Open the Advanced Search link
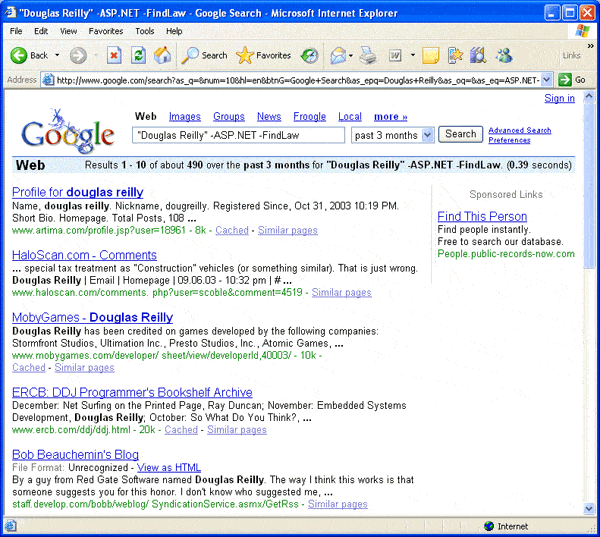Screen dimensions: 600x537 click(520, 130)
